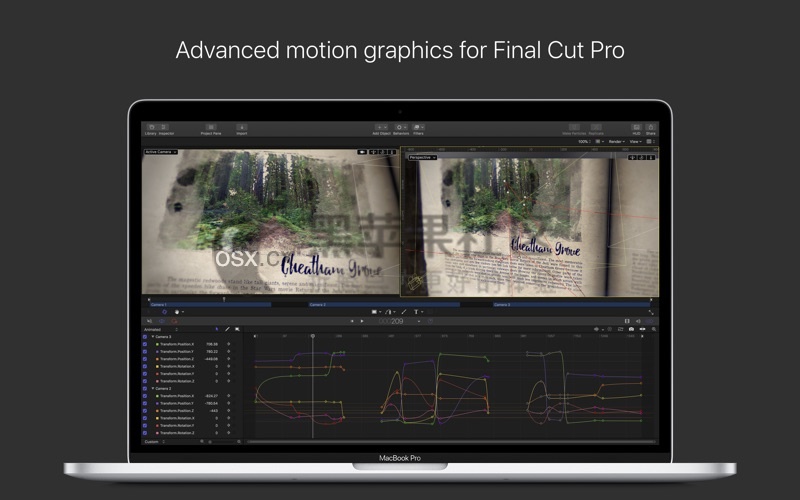Viewport: 800px width, 500px height.
Task: Uncheck Camera 2 Transform.Rotation.Z checkbox
Action: [x=145, y=433]
